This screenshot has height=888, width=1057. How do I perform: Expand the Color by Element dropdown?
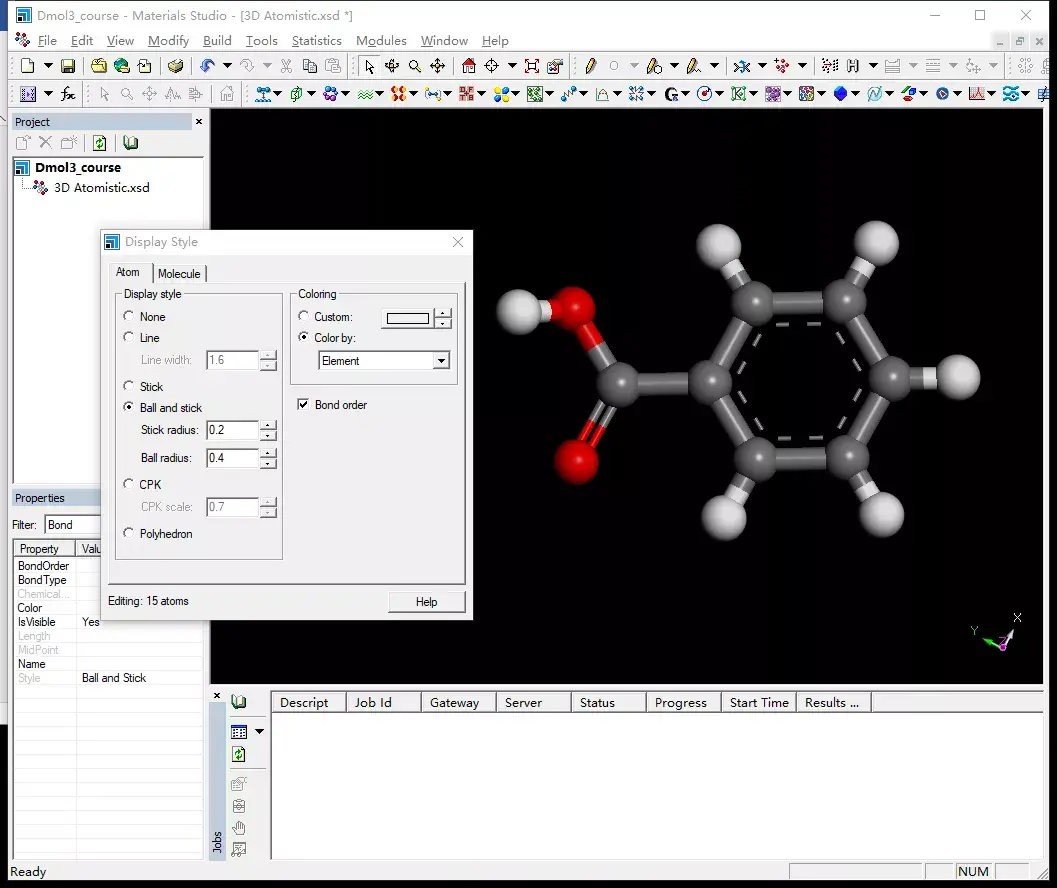441,361
